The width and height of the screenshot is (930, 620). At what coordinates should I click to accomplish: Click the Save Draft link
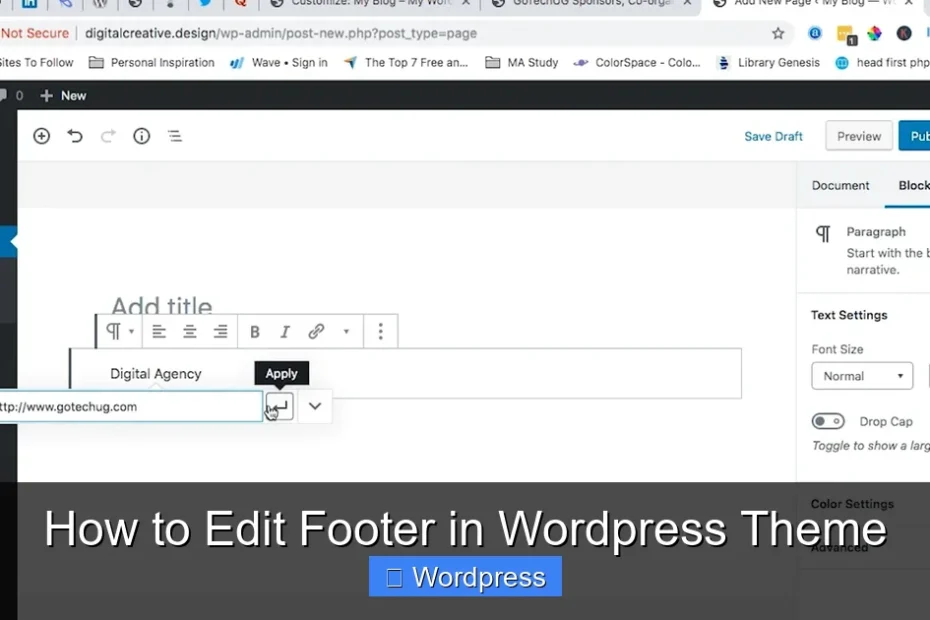coord(773,136)
